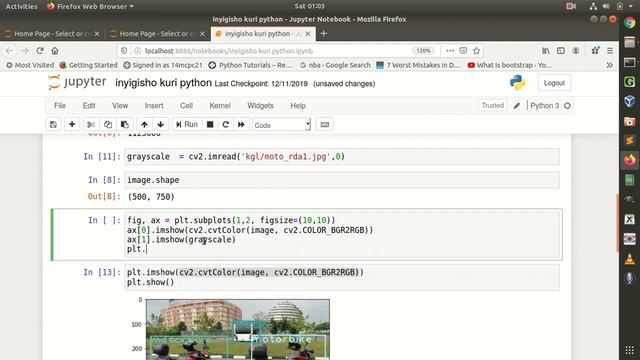Click the 120% zoom level indicator
Viewport: 640px width, 360px height.
point(423,51)
